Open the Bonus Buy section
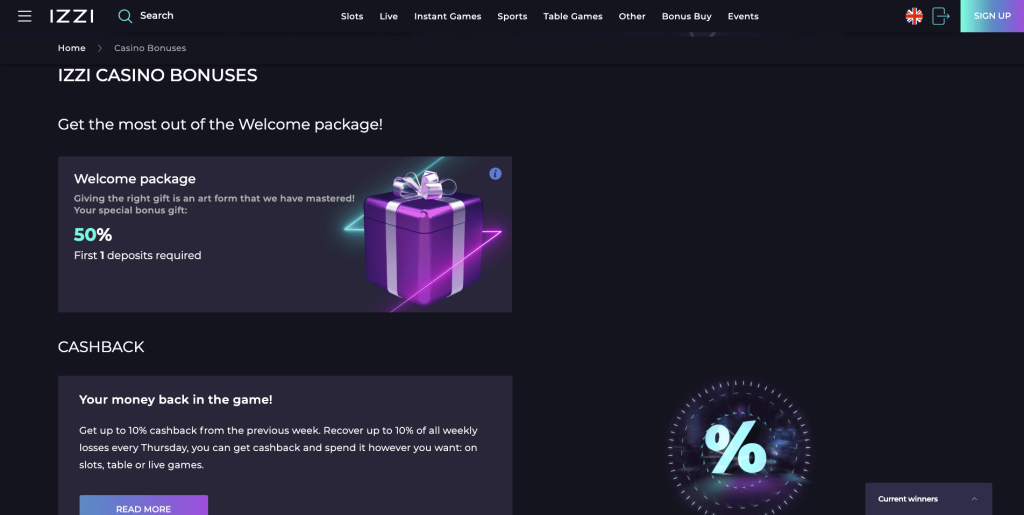Image resolution: width=1024 pixels, height=515 pixels. (x=687, y=17)
